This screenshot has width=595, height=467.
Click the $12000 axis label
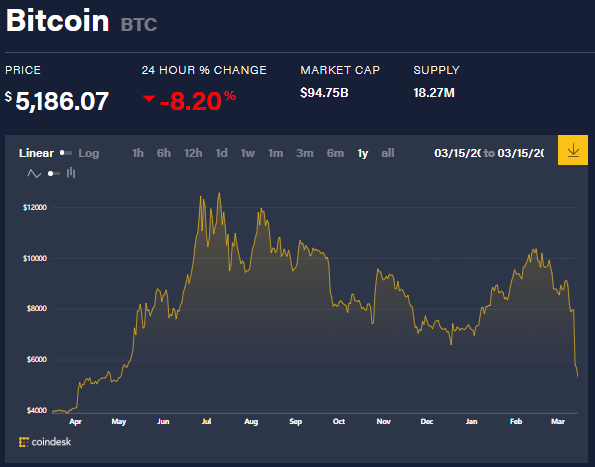tap(35, 208)
